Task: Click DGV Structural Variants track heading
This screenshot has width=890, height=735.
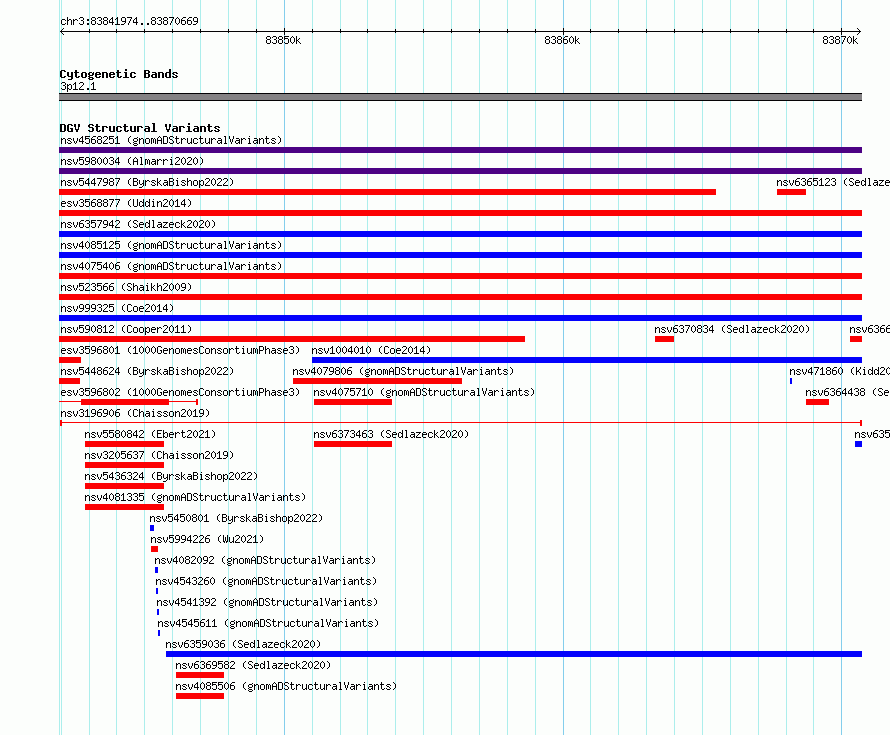Action: (140, 128)
